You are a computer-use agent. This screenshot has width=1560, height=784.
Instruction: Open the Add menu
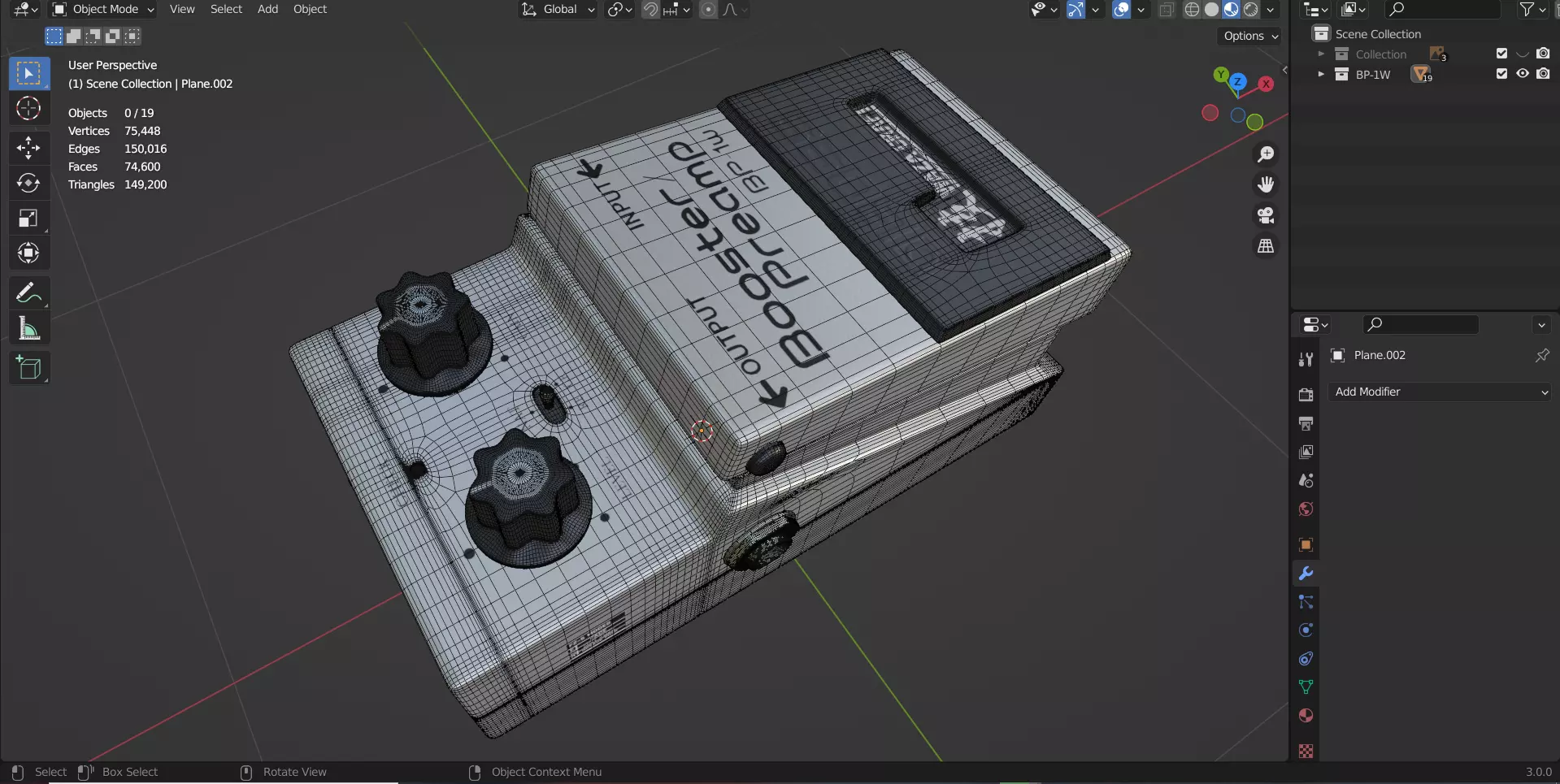point(267,10)
